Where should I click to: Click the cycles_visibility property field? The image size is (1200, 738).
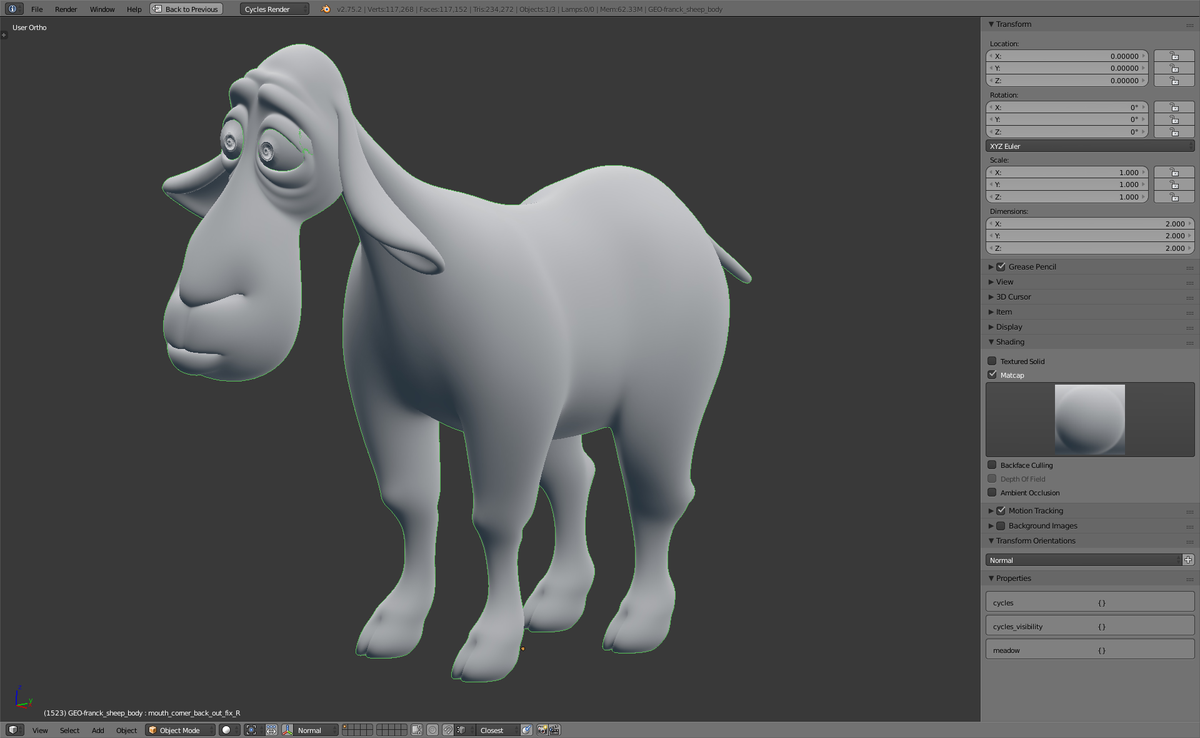point(1090,626)
